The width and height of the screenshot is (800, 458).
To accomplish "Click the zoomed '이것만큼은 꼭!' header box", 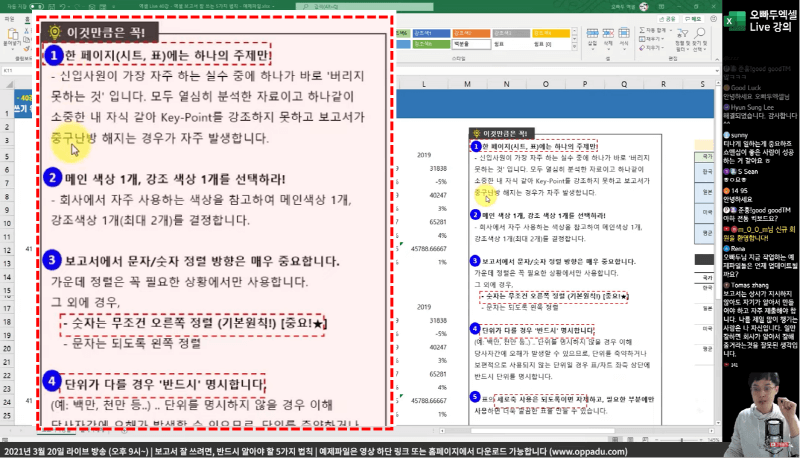I will [99, 33].
